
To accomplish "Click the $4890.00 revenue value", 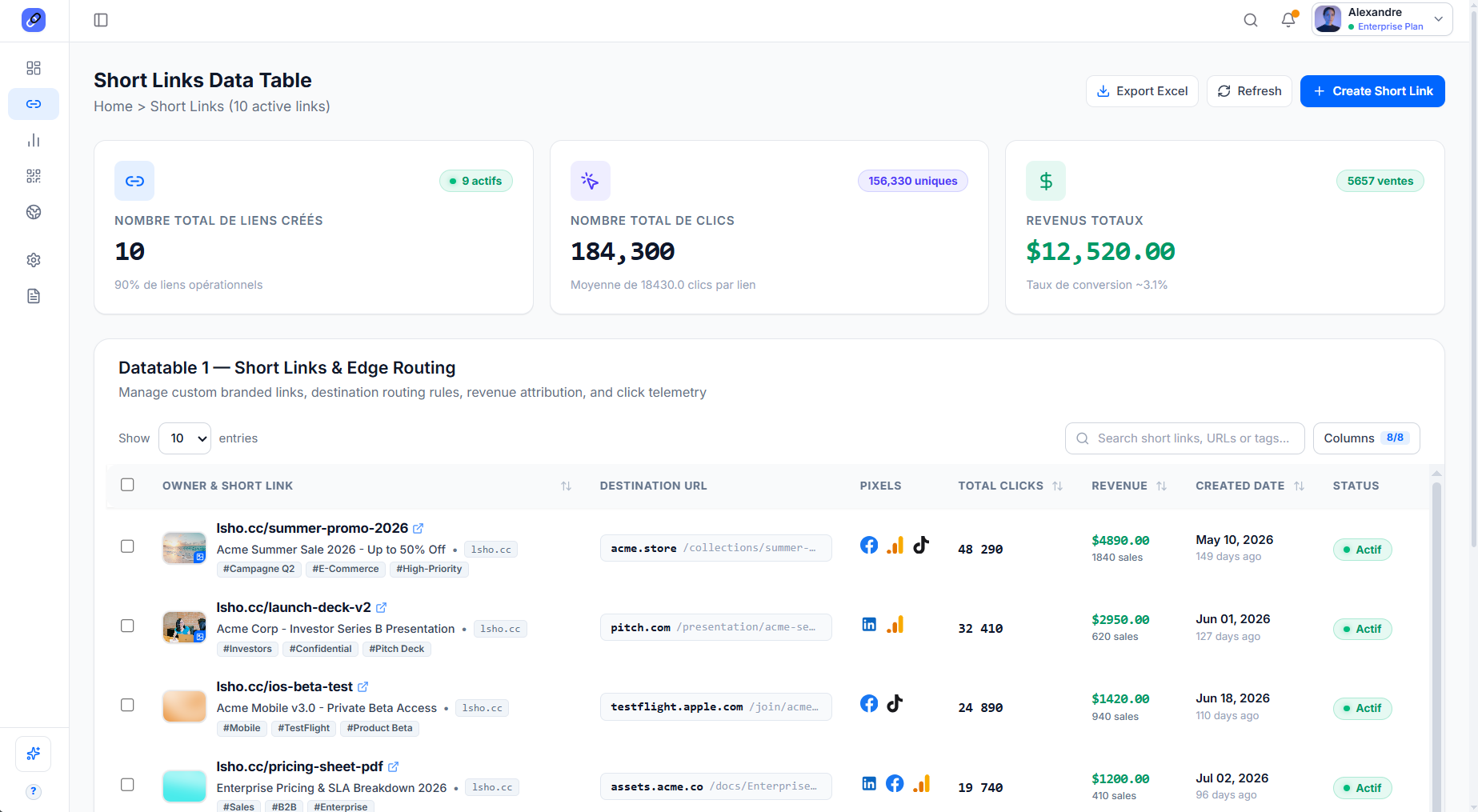I will tap(1120, 540).
